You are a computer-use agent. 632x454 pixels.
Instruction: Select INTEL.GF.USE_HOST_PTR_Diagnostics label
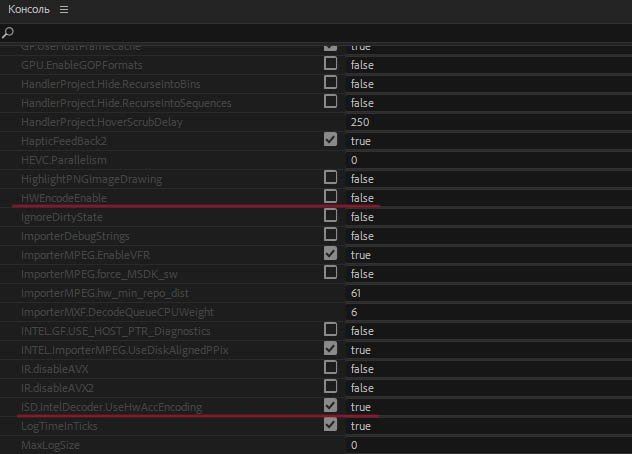coord(116,331)
